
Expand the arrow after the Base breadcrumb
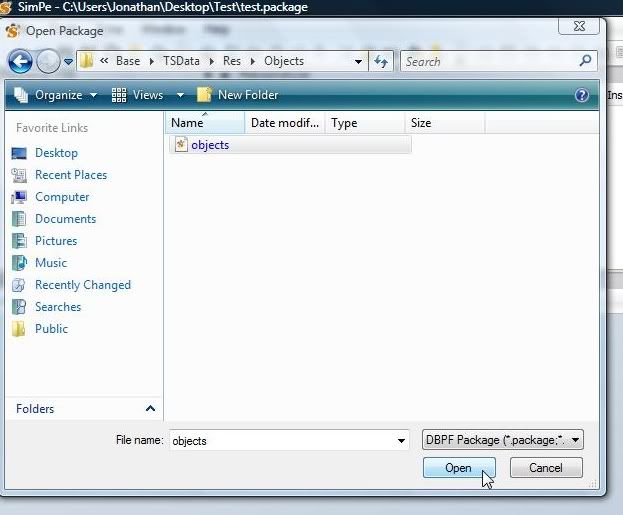[152, 62]
